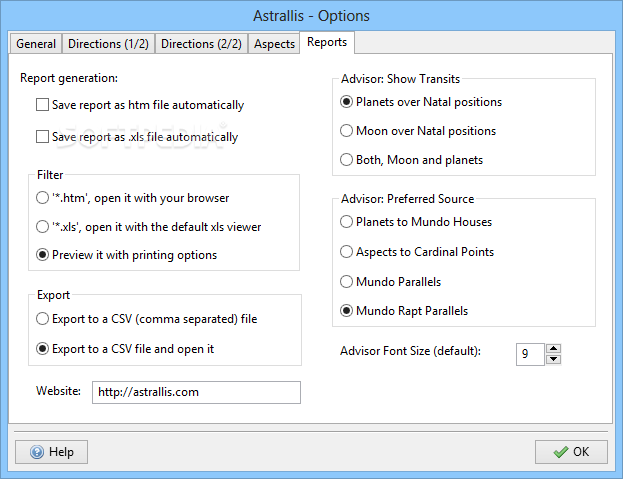The image size is (623, 479).
Task: Select Planets to Mundo Houses source
Action: 416,222
